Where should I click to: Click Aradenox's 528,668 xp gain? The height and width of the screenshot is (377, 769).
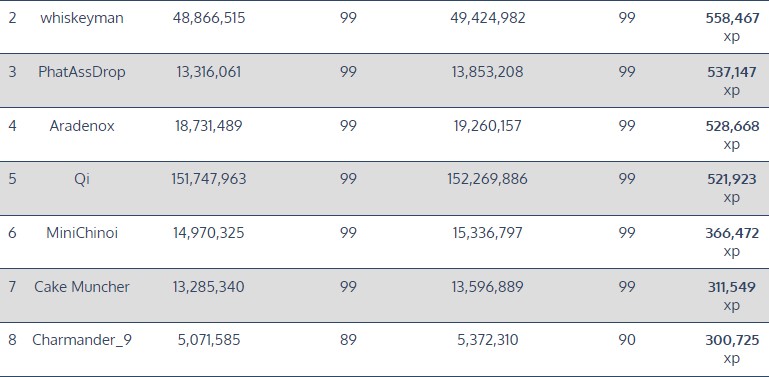pyautogui.click(x=732, y=135)
